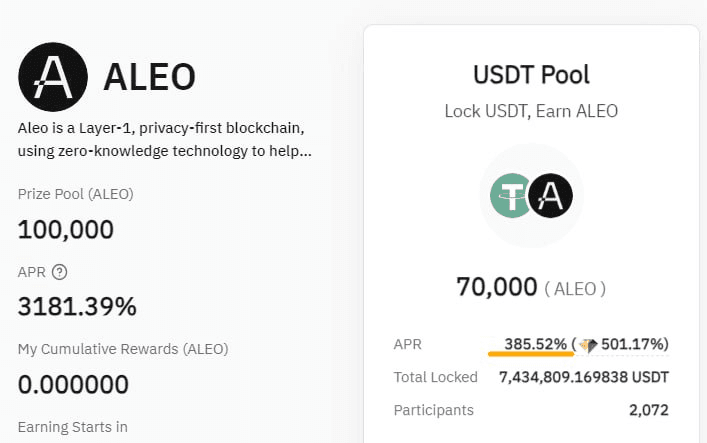This screenshot has width=707, height=443.
Task: Click the Earning Starts in label
Action: [73, 427]
